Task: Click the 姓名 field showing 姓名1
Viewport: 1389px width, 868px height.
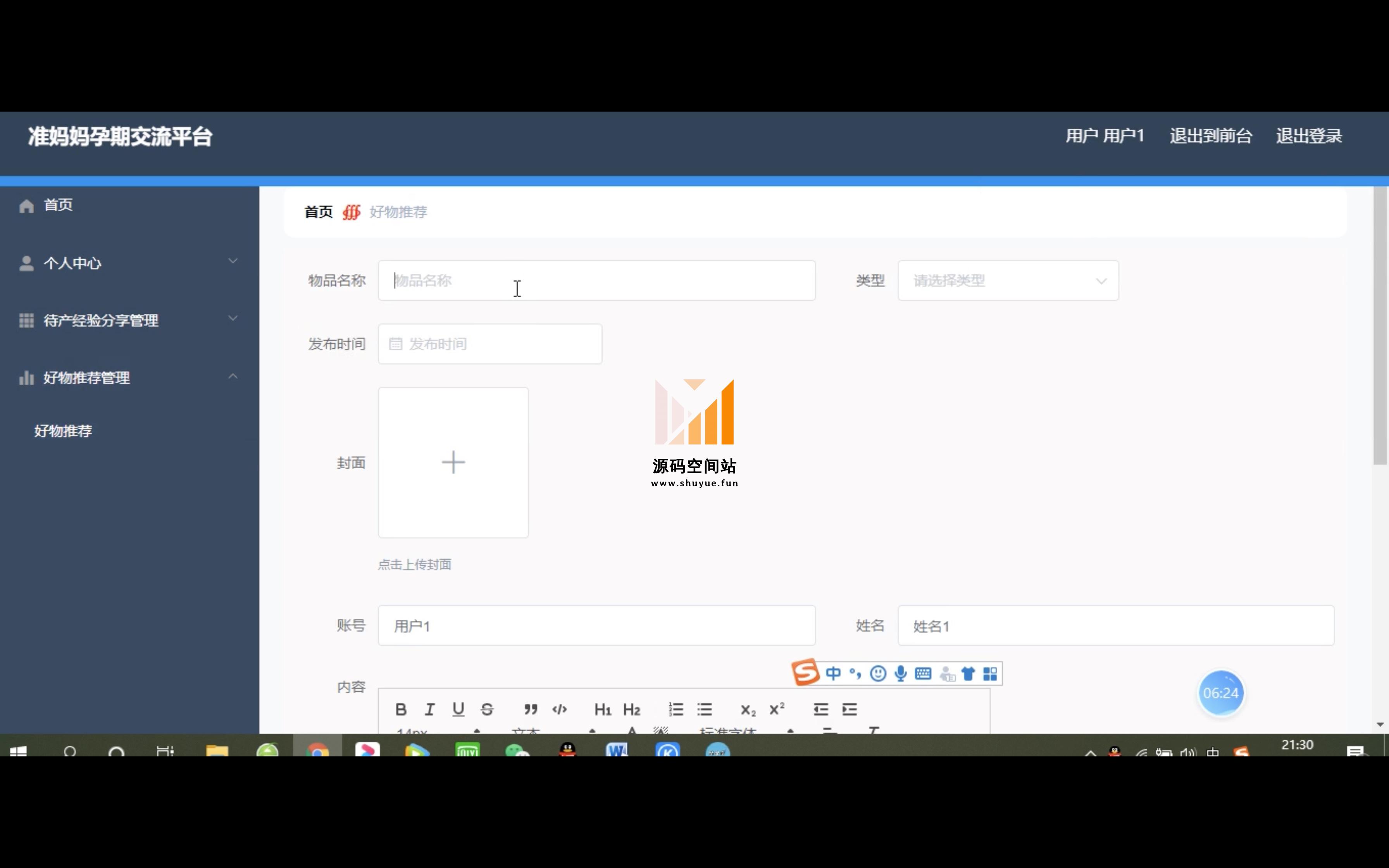Action: 1117,626
